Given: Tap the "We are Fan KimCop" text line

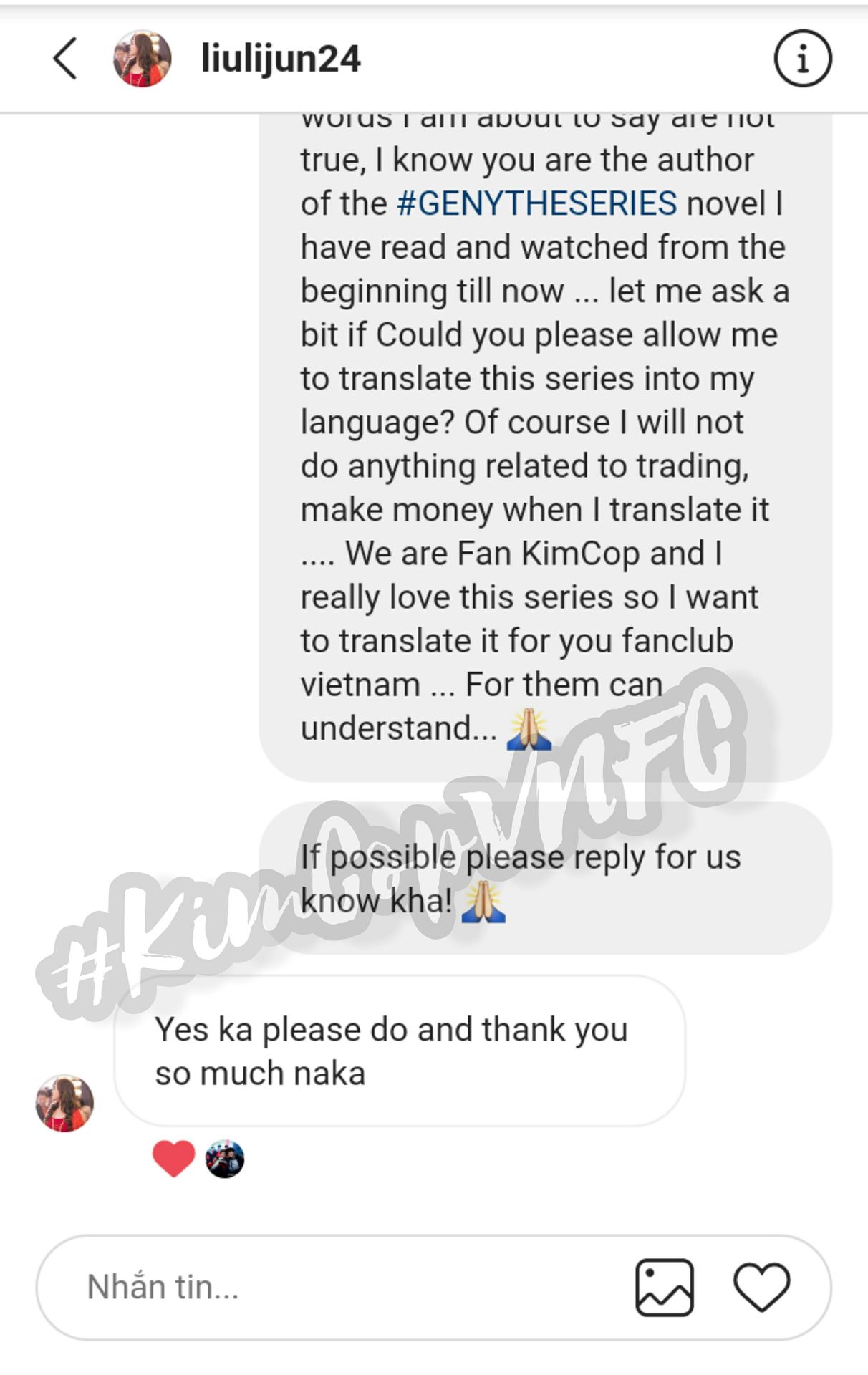Looking at the screenshot, I should point(511,554).
